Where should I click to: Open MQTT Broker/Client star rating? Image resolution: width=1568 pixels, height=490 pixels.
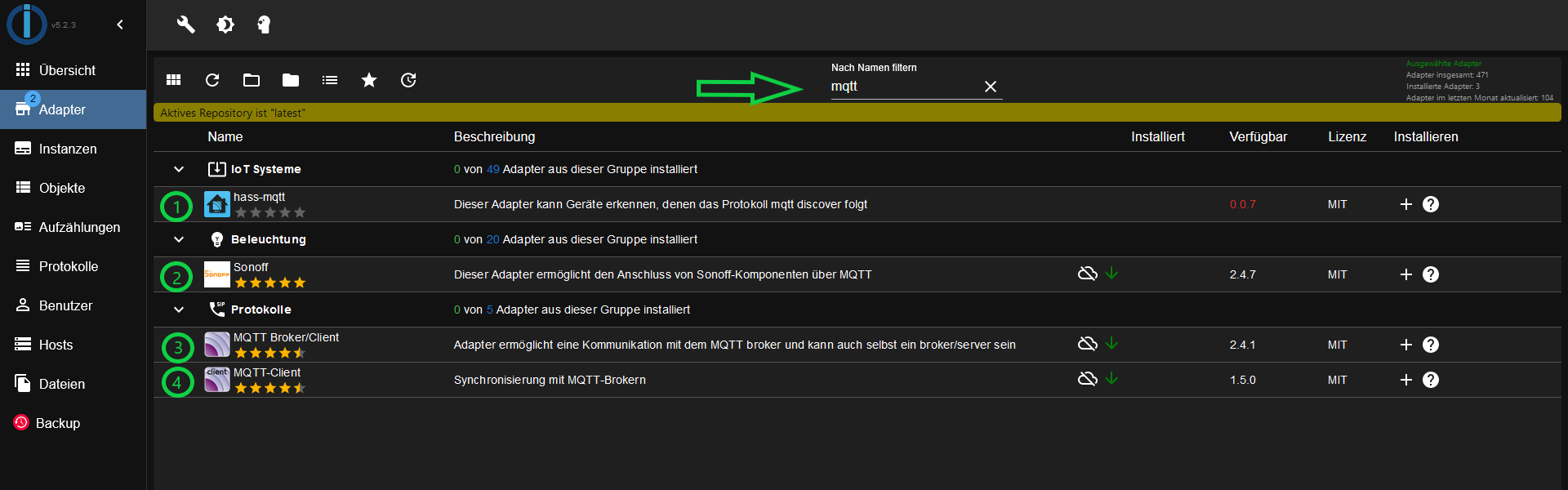click(x=270, y=353)
